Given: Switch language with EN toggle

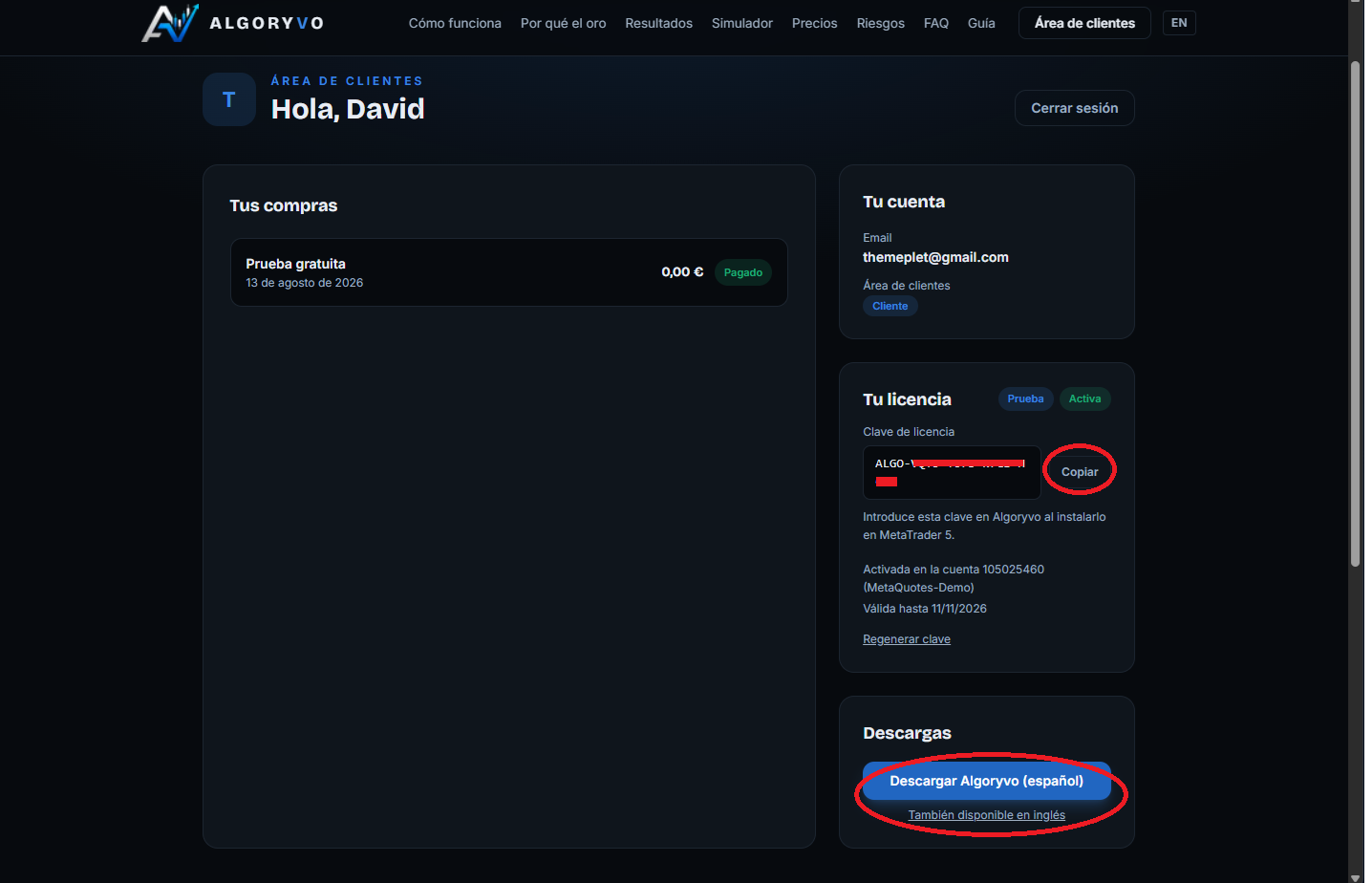Looking at the screenshot, I should click(x=1179, y=23).
